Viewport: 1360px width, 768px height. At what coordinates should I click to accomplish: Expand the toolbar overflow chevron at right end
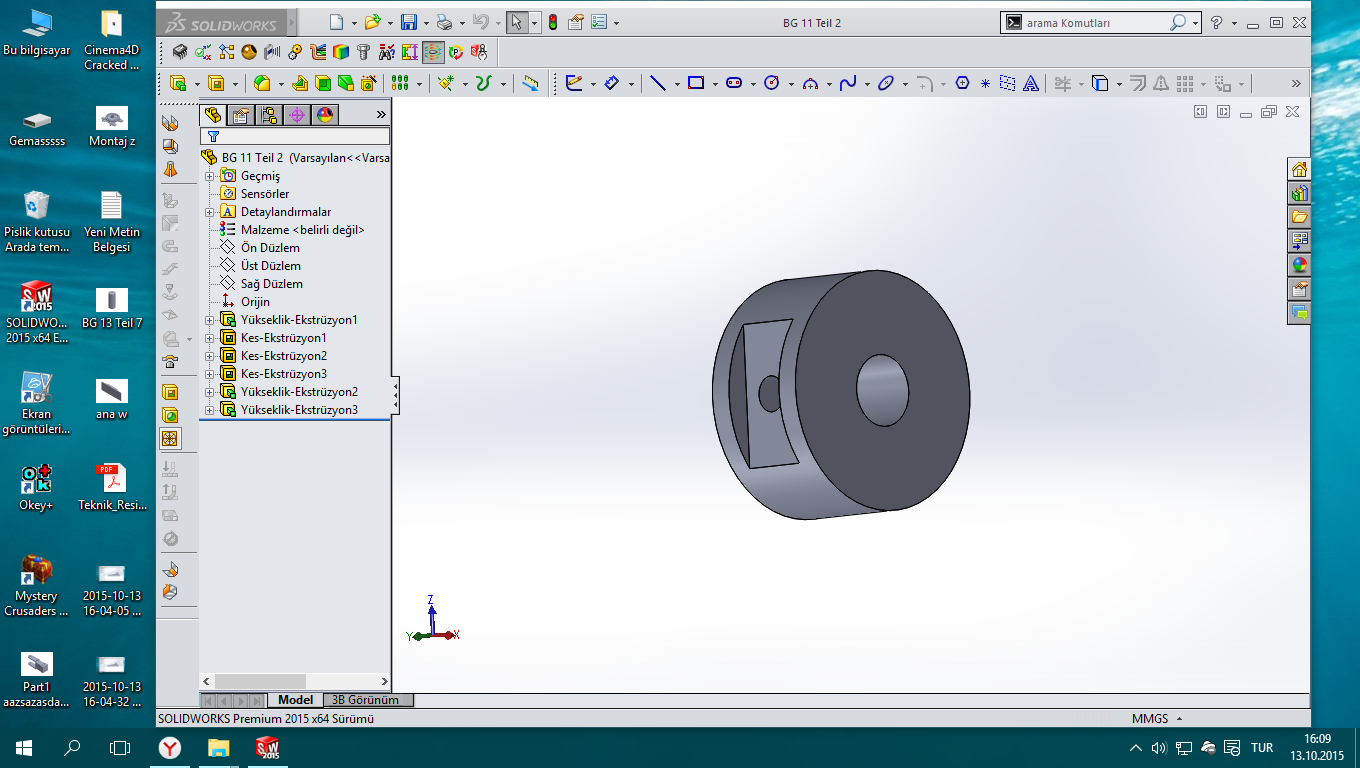[1296, 83]
